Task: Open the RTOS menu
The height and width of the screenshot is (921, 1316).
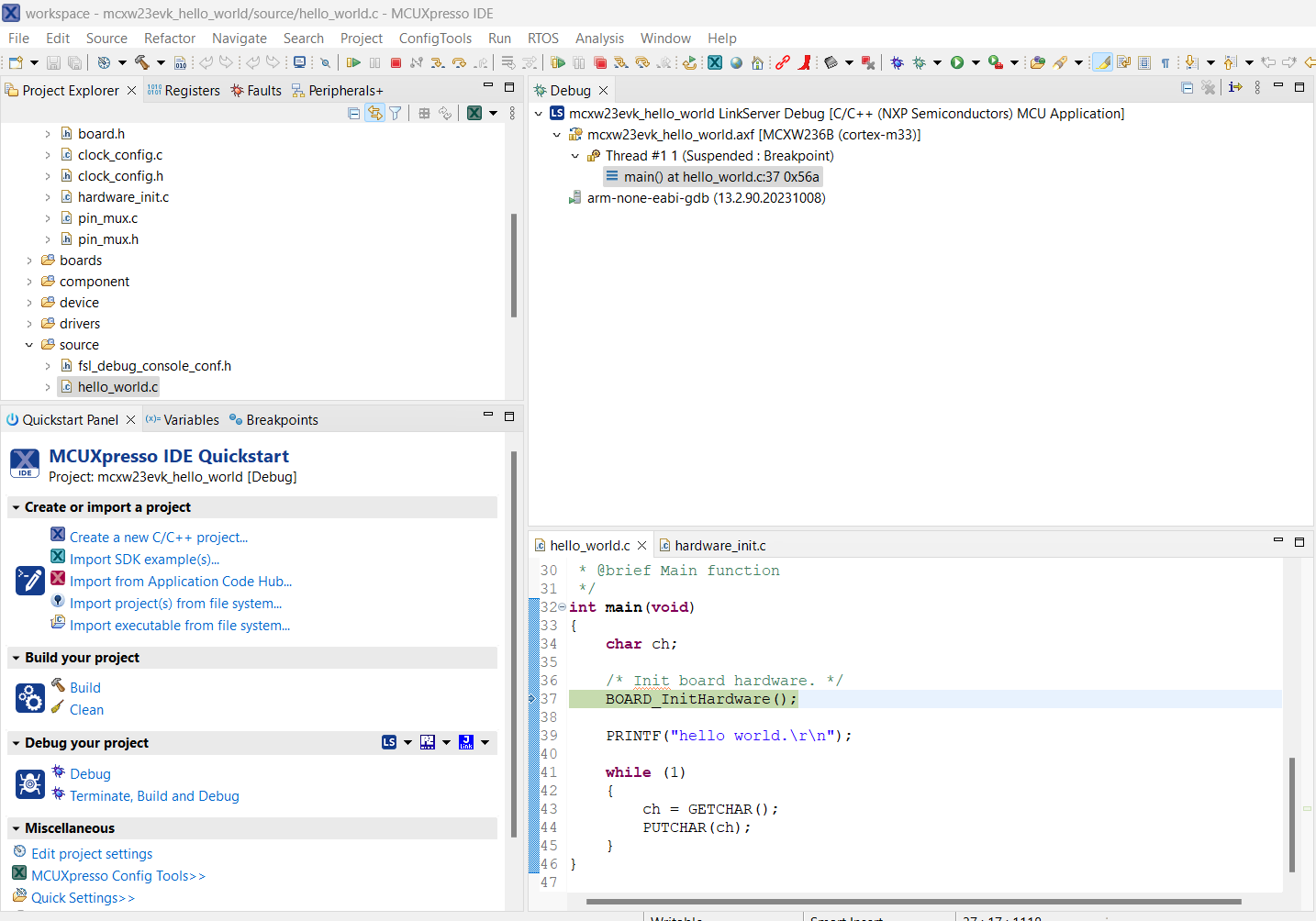Action: 543,39
